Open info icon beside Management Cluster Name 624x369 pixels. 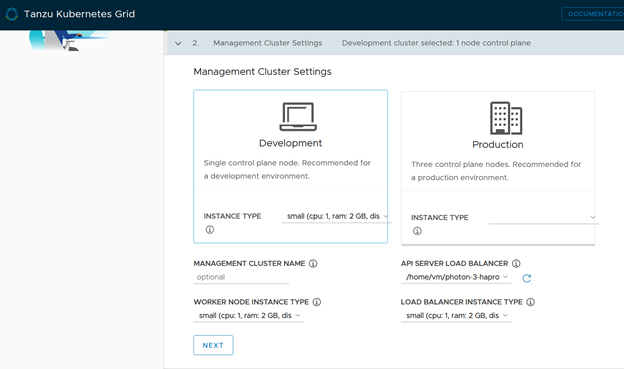(313, 264)
